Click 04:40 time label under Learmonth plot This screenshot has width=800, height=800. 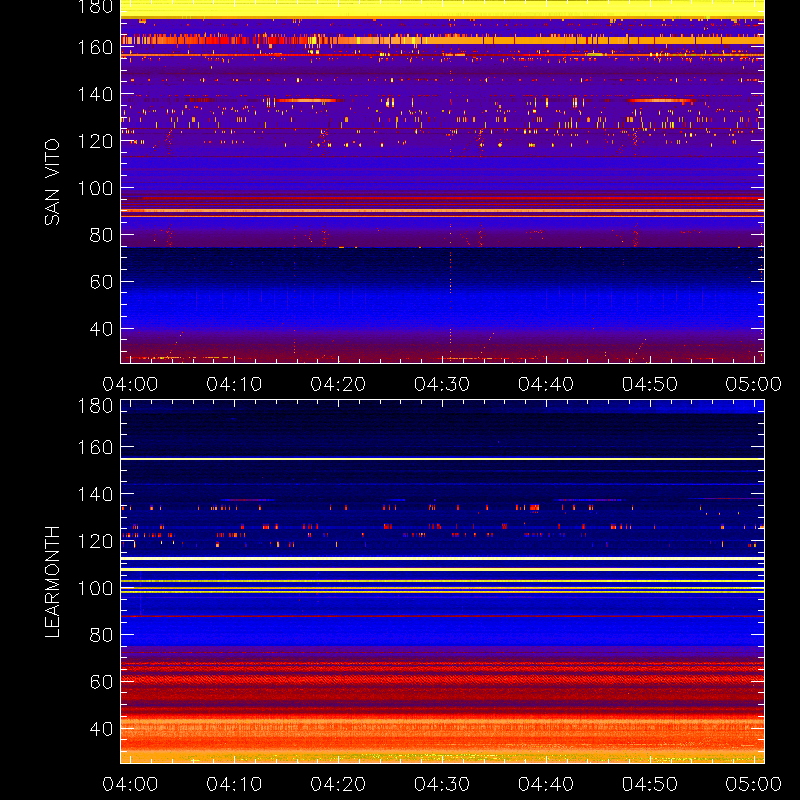point(546,784)
